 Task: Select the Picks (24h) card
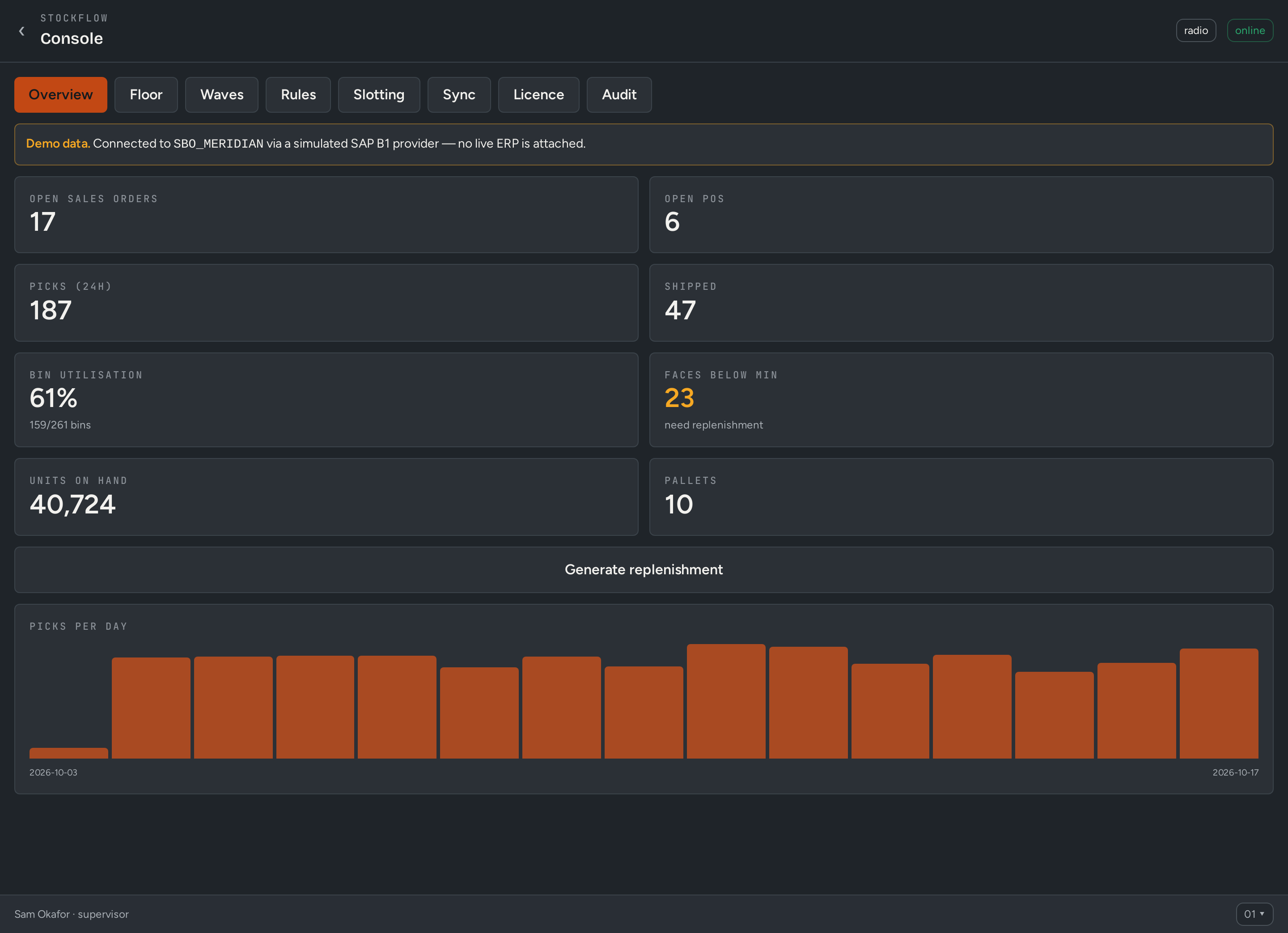[x=326, y=303]
